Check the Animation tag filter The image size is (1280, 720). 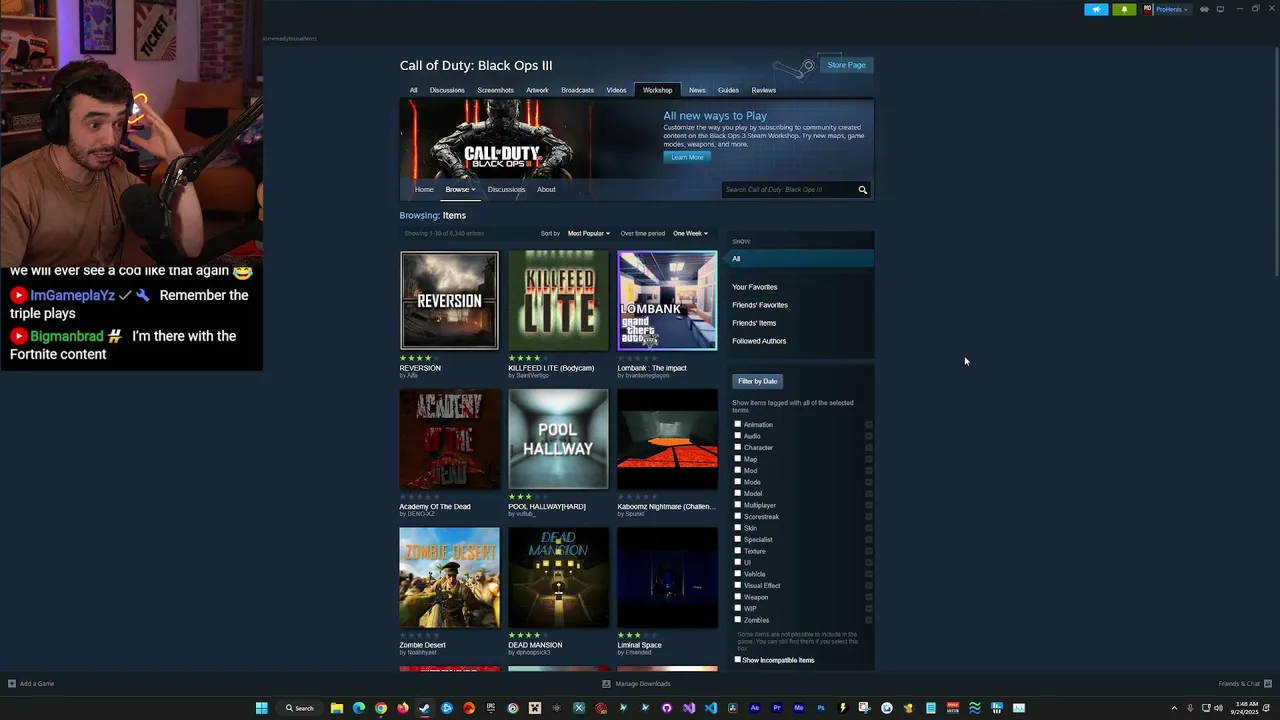[738, 424]
